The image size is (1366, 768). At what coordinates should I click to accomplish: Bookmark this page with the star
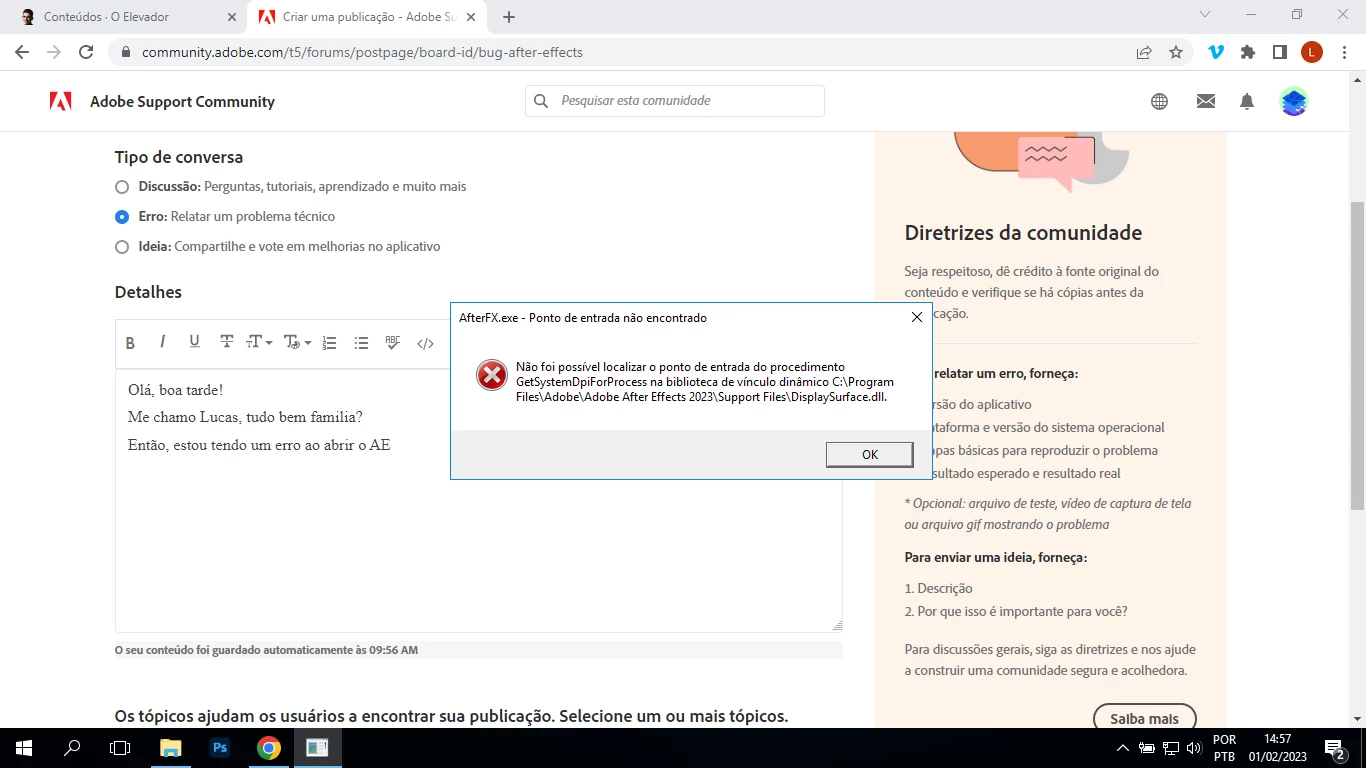pos(1176,52)
